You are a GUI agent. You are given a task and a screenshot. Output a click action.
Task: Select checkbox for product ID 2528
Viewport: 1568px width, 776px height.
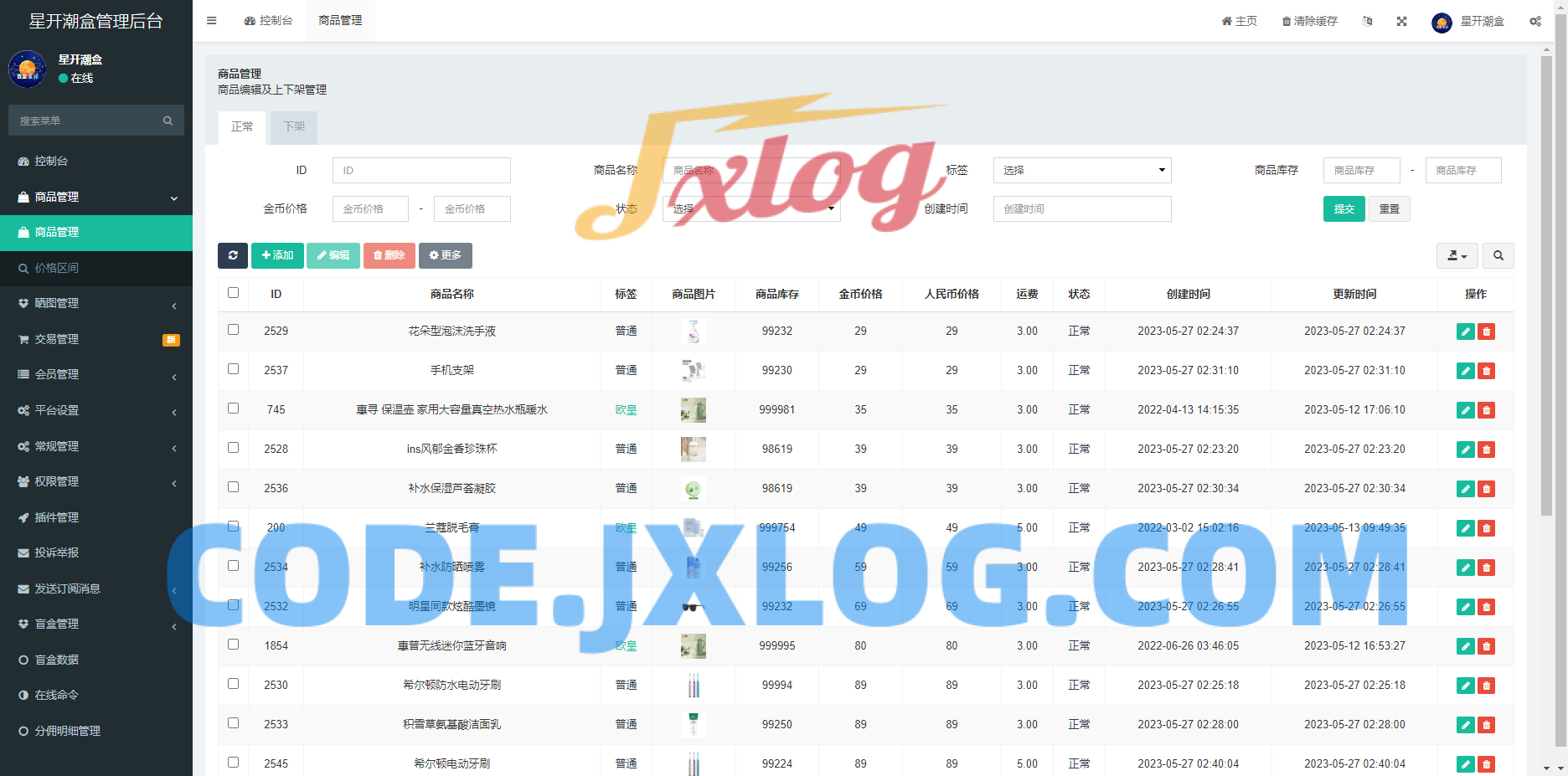(x=234, y=448)
